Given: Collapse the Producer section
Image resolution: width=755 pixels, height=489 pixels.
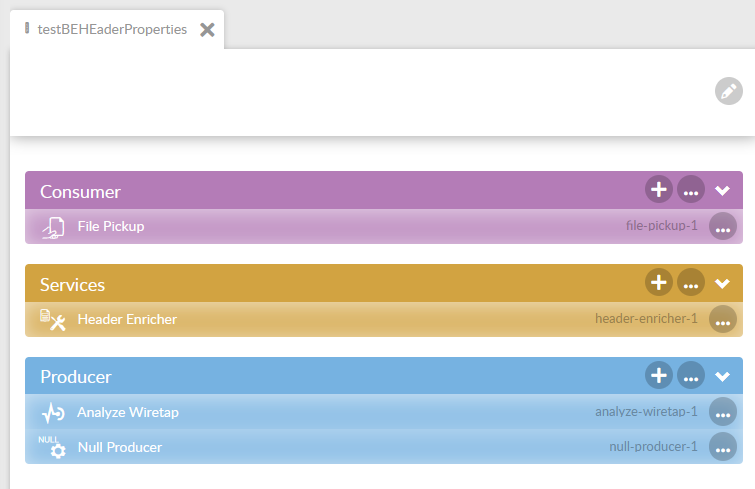Looking at the screenshot, I should (724, 376).
